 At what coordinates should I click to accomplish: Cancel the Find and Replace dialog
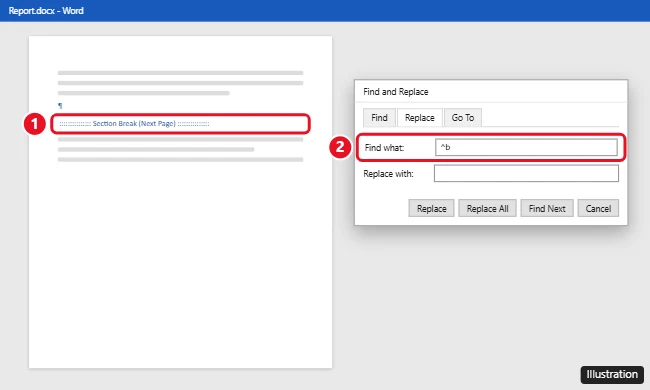click(x=598, y=208)
